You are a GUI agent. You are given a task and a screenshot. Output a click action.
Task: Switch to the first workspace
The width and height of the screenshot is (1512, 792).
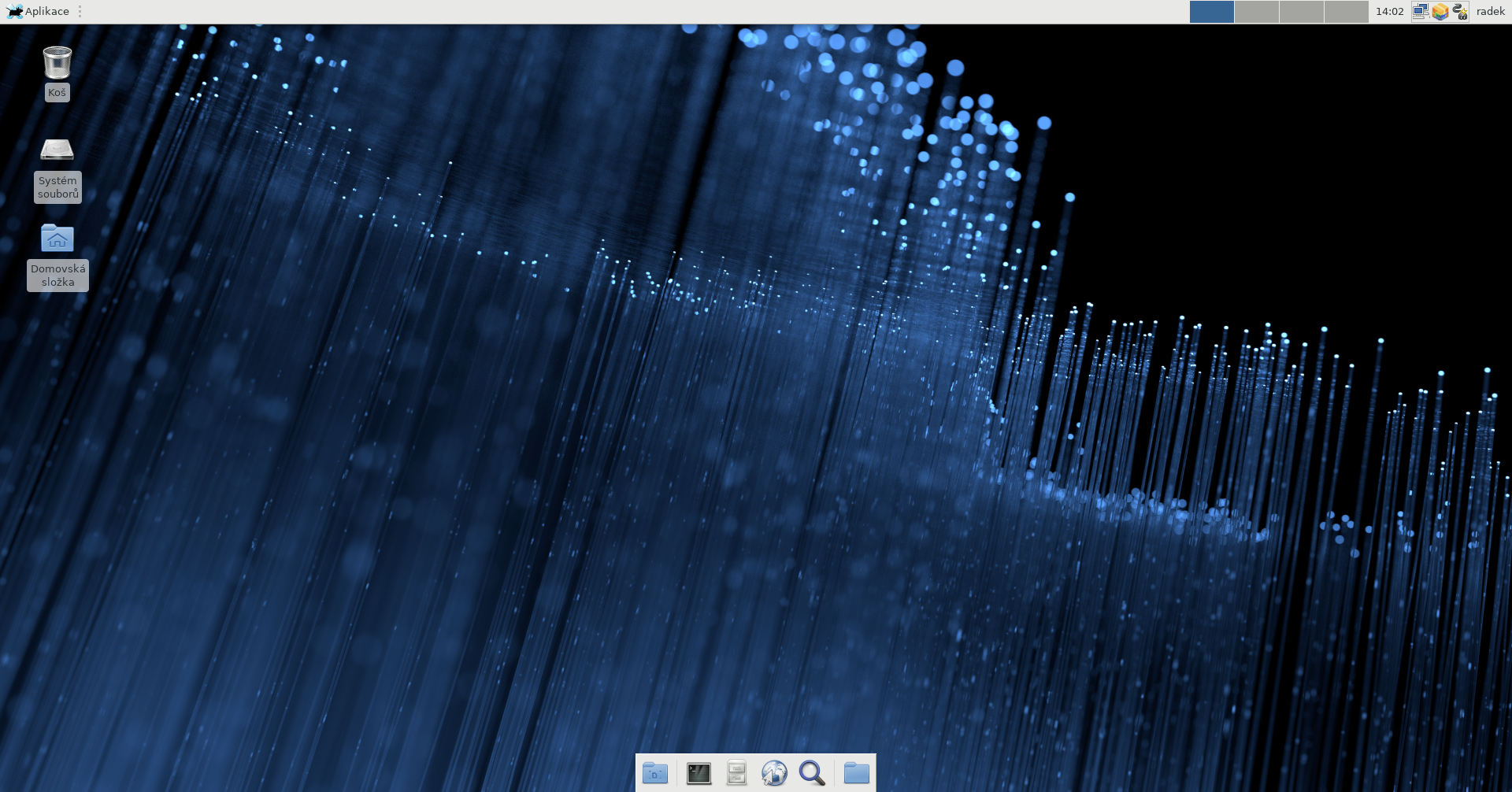[1211, 12]
